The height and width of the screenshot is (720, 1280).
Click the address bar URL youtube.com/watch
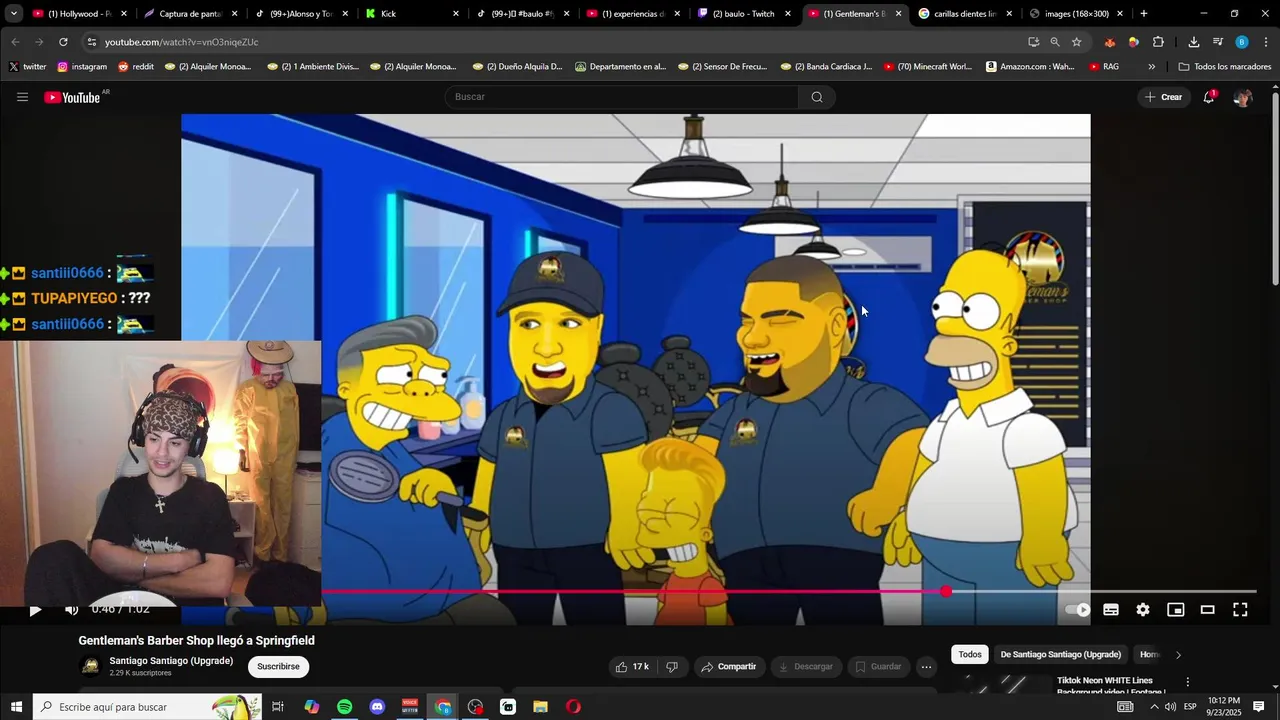pos(181,42)
